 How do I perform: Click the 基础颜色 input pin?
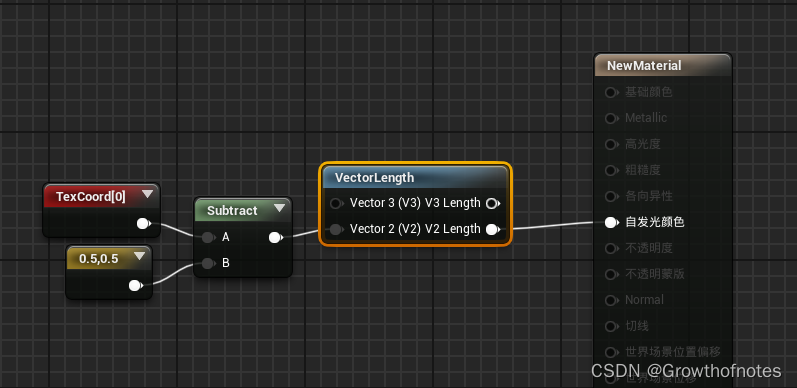click(x=611, y=93)
